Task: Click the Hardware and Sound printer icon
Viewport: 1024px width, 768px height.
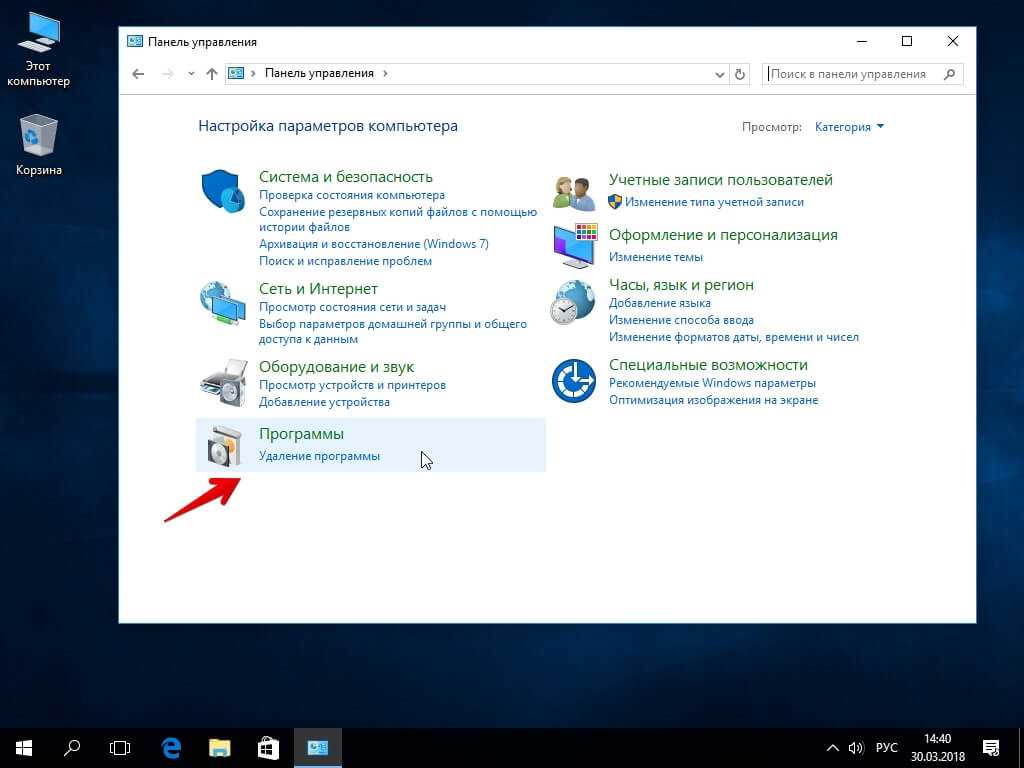Action: pyautogui.click(x=222, y=381)
